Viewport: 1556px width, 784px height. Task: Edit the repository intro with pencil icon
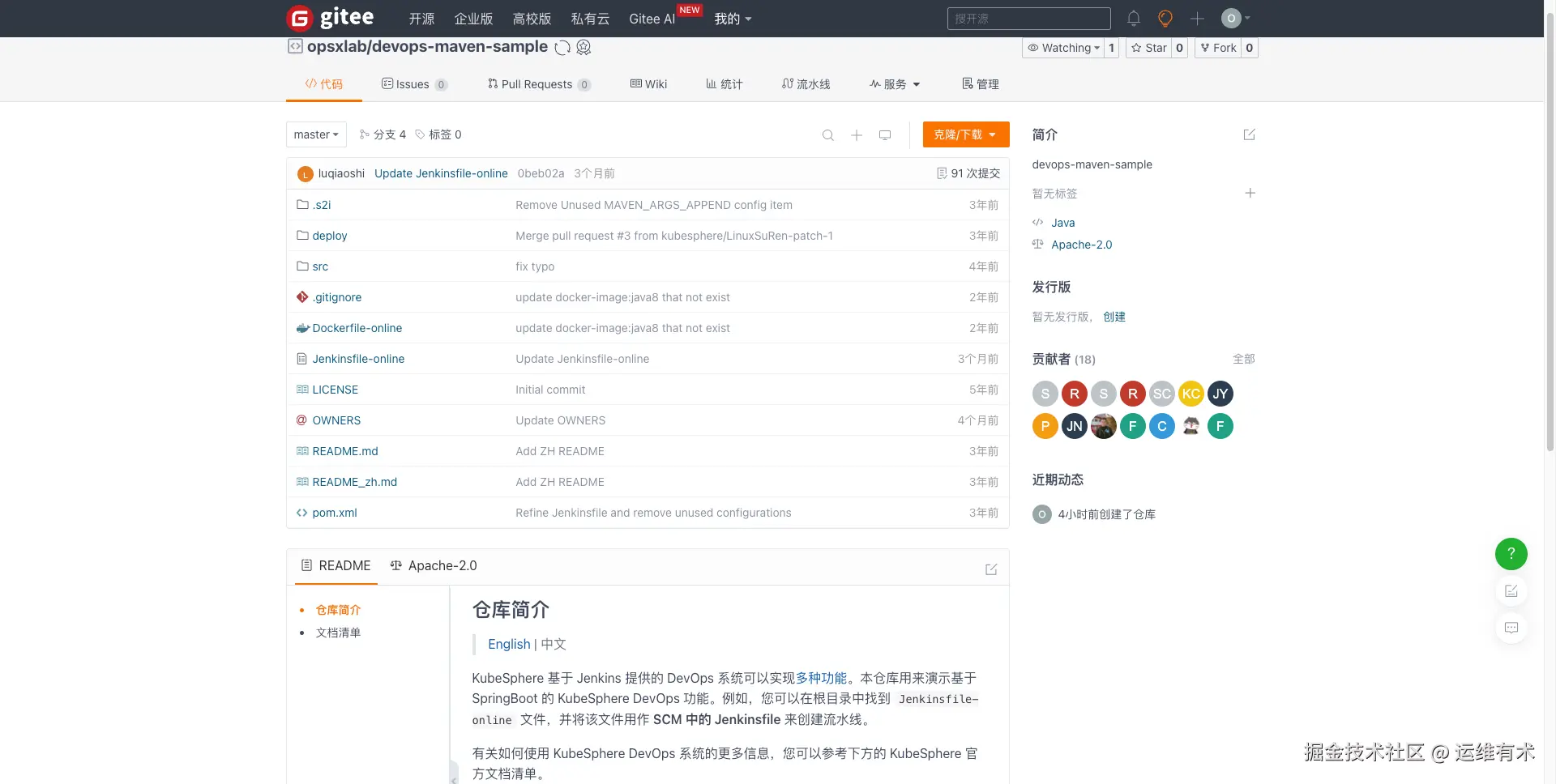pos(1250,134)
